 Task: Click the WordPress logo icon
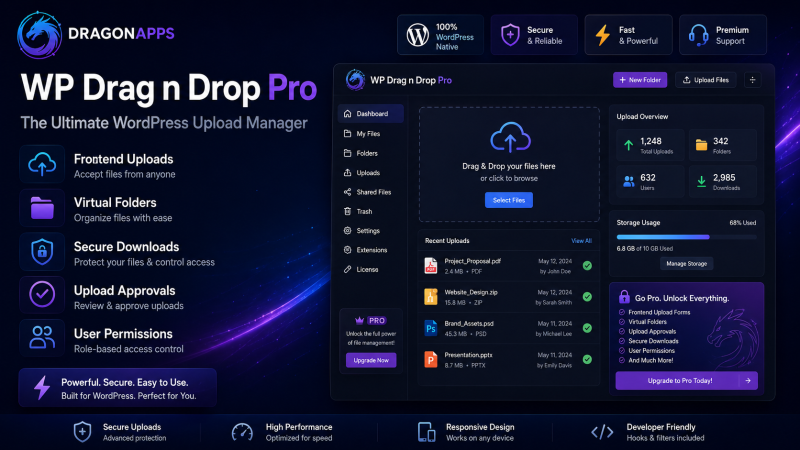point(417,35)
